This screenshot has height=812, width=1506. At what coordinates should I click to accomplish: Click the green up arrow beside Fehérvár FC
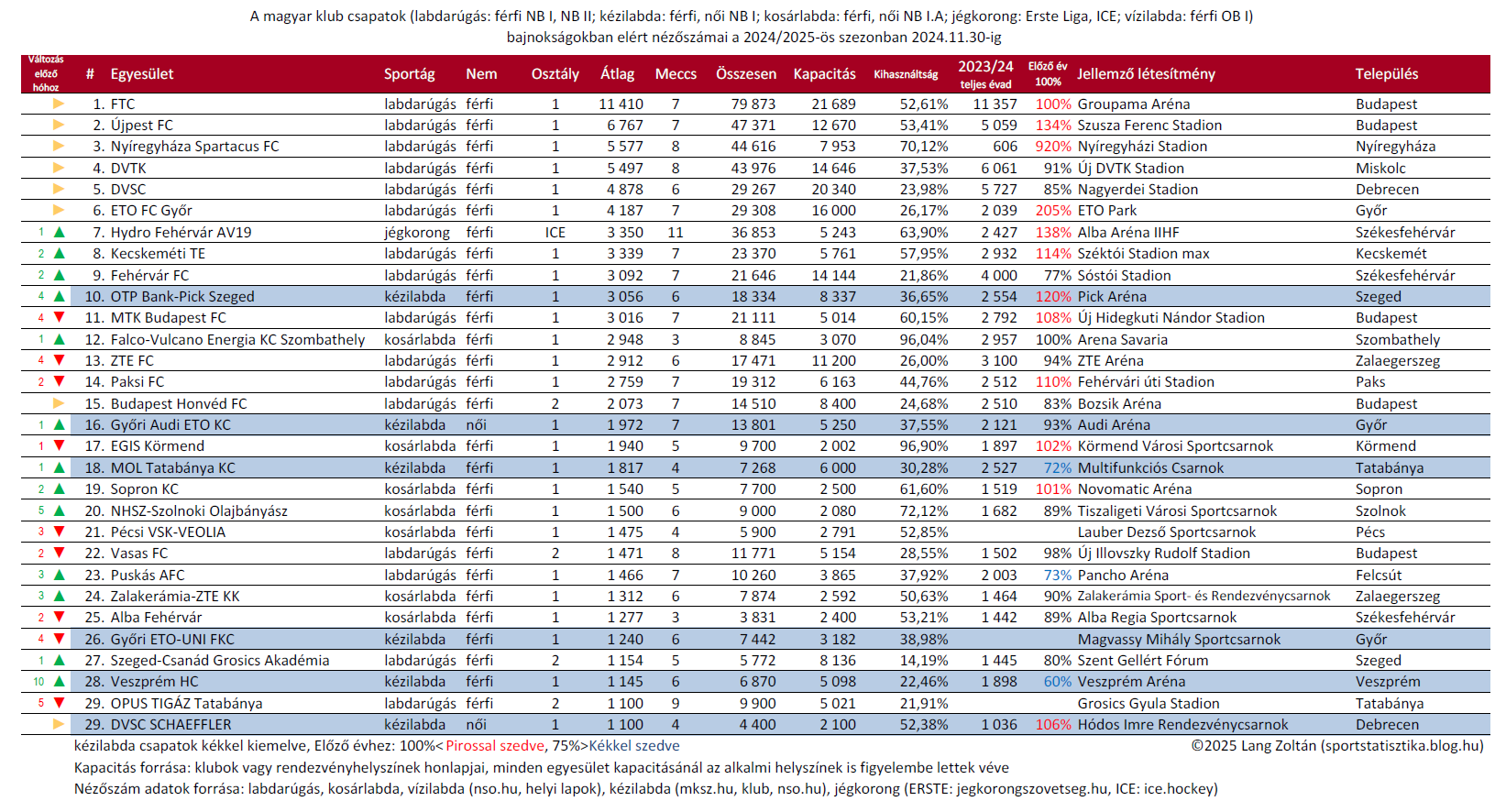tap(60, 275)
